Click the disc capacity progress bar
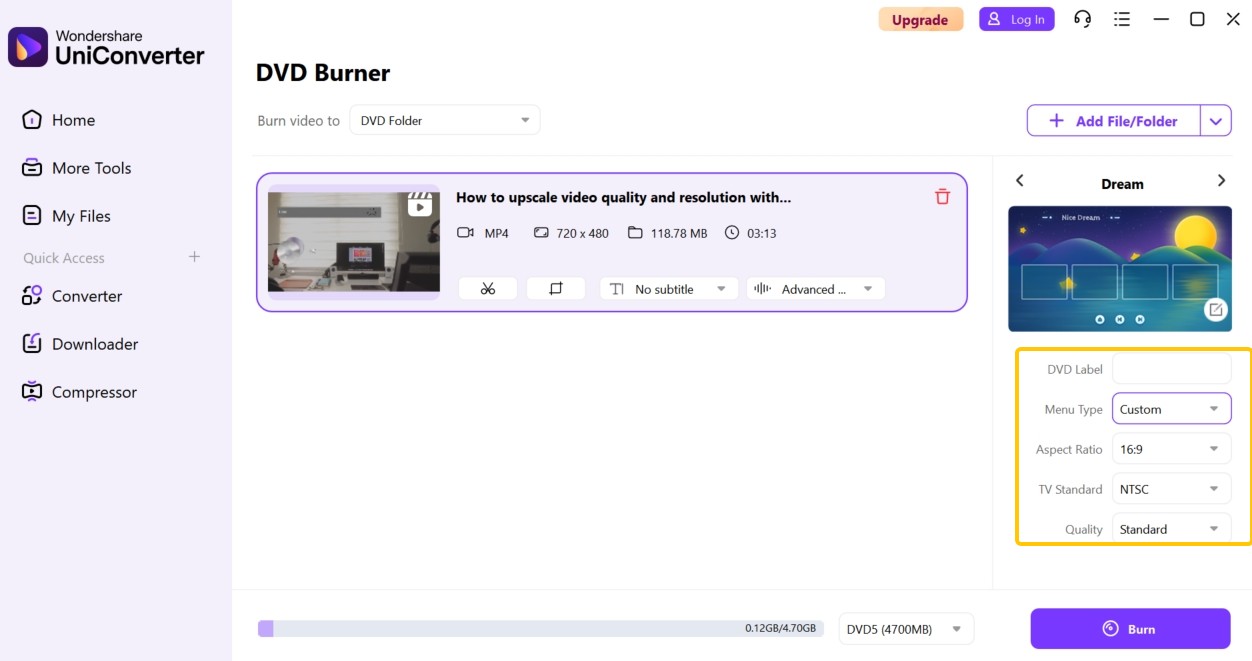The image size is (1252, 661). coord(540,628)
